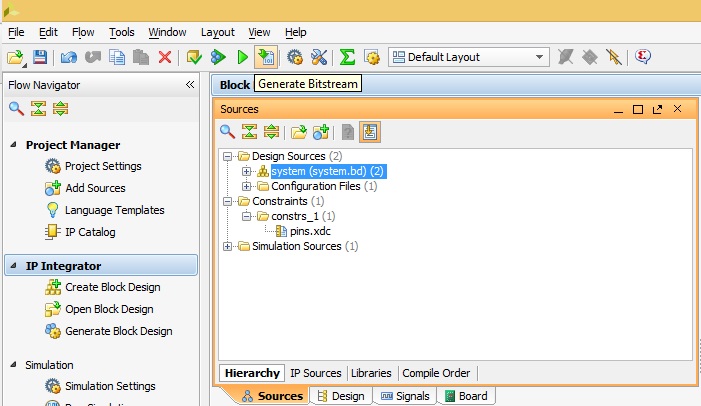
Task: Open the File menu
Action: (x=16, y=32)
